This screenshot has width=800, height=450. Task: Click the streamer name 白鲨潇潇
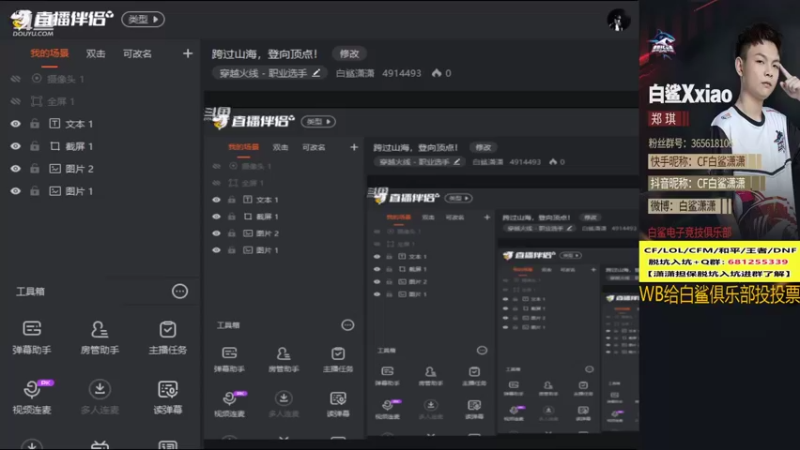pyautogui.click(x=355, y=73)
